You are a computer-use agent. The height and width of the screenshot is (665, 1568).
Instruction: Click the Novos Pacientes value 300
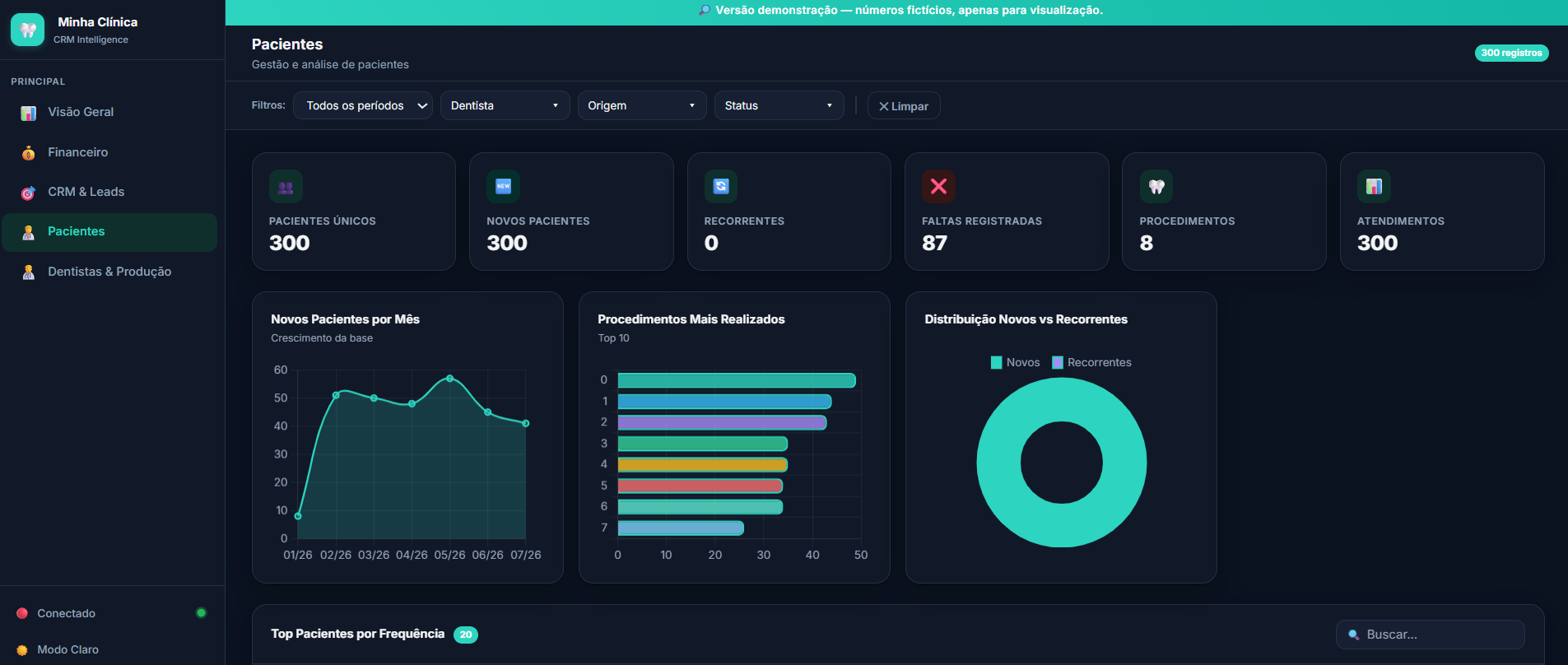[507, 244]
